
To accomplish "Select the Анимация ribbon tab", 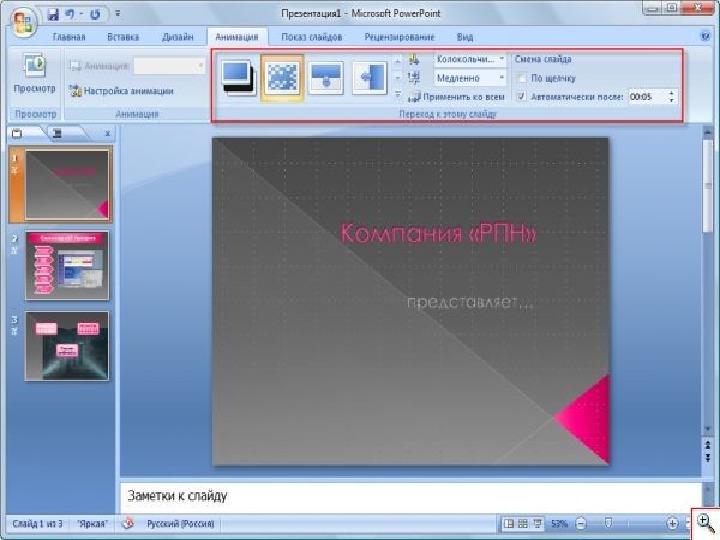I will pos(237,37).
